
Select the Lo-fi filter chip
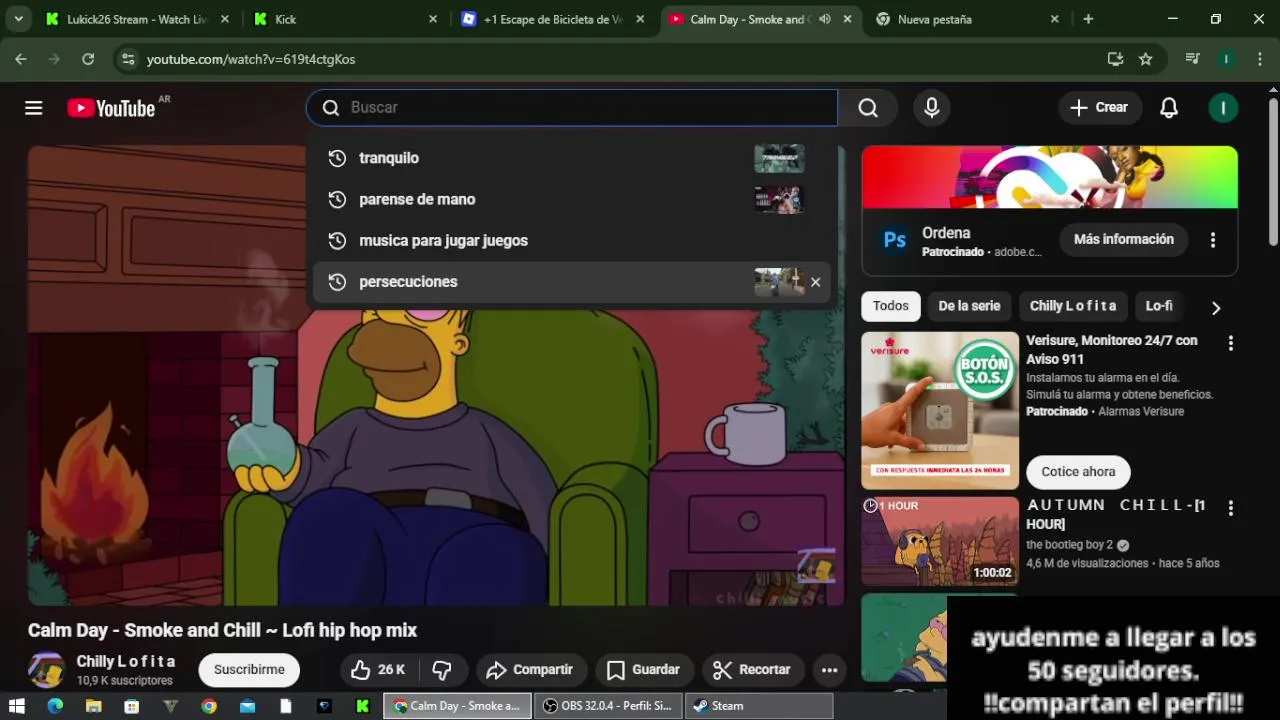coord(1159,306)
